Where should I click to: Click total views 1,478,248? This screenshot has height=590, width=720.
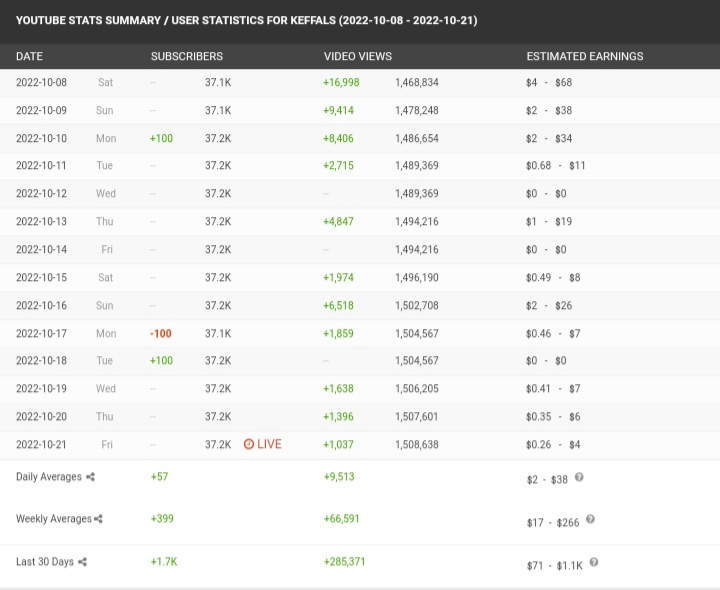coord(417,111)
